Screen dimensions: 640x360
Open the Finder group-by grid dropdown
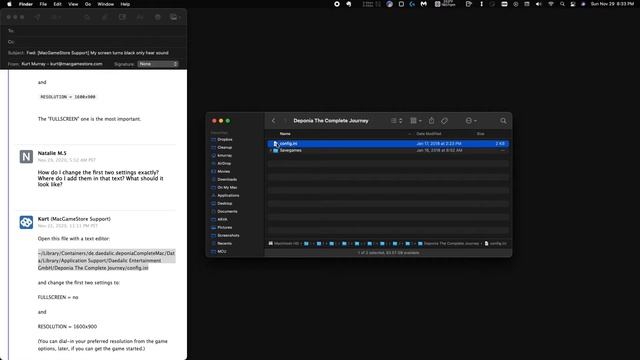click(416, 121)
